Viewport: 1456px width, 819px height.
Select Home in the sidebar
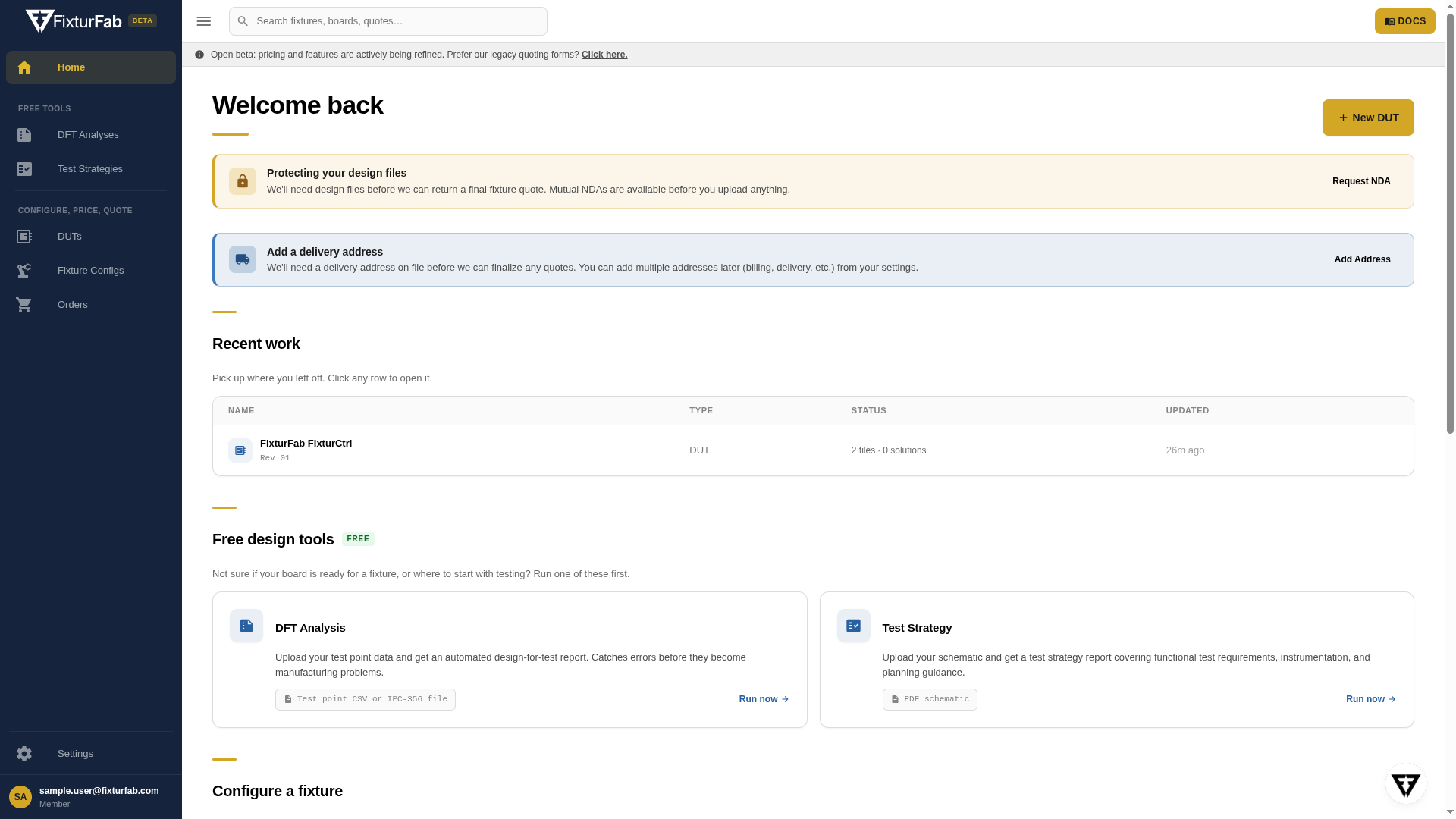pos(91,67)
